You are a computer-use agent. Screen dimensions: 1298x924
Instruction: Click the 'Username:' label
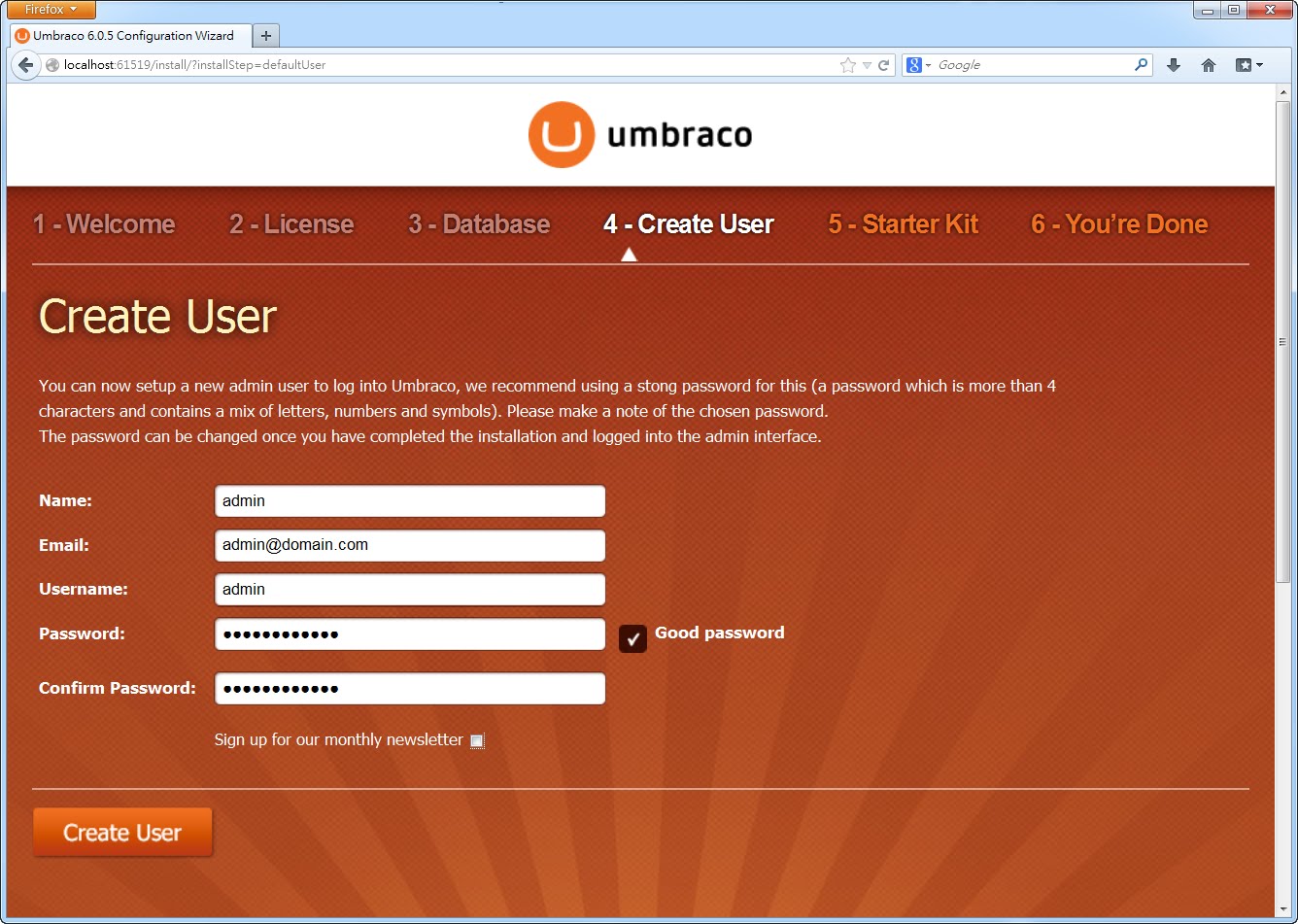[84, 589]
